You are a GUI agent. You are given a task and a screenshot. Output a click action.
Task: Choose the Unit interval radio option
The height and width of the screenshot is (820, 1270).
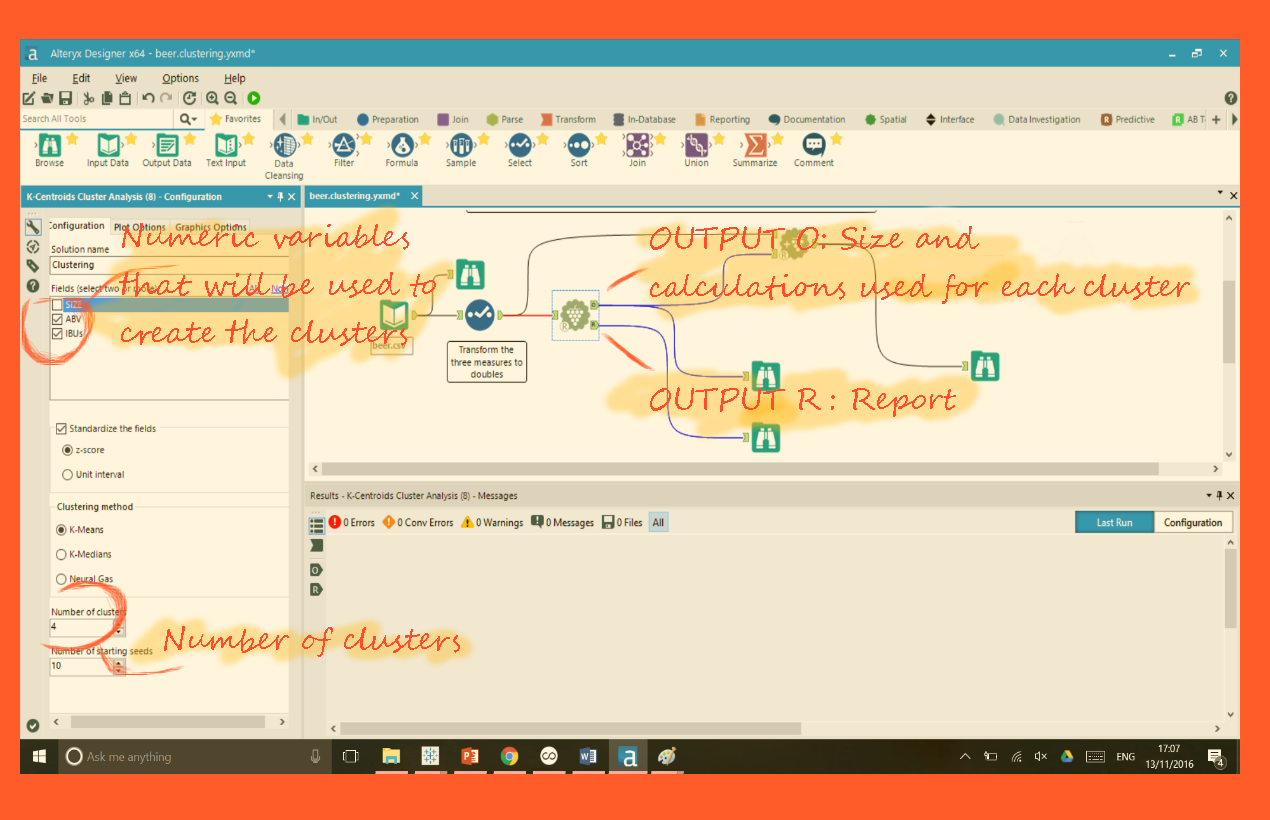point(68,475)
